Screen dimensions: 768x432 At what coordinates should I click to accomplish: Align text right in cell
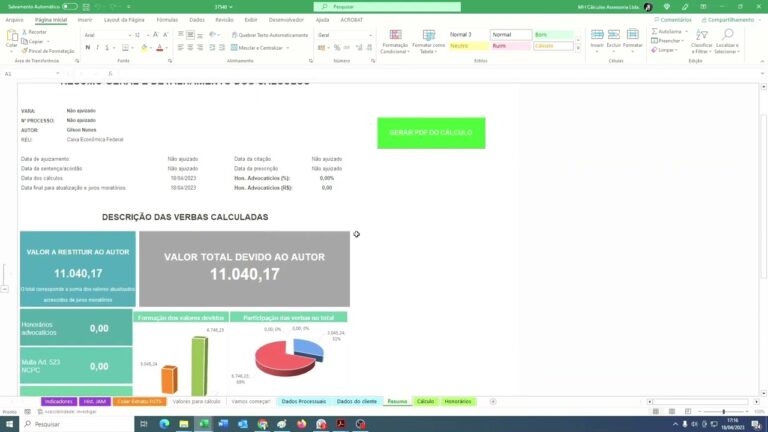(x=200, y=48)
